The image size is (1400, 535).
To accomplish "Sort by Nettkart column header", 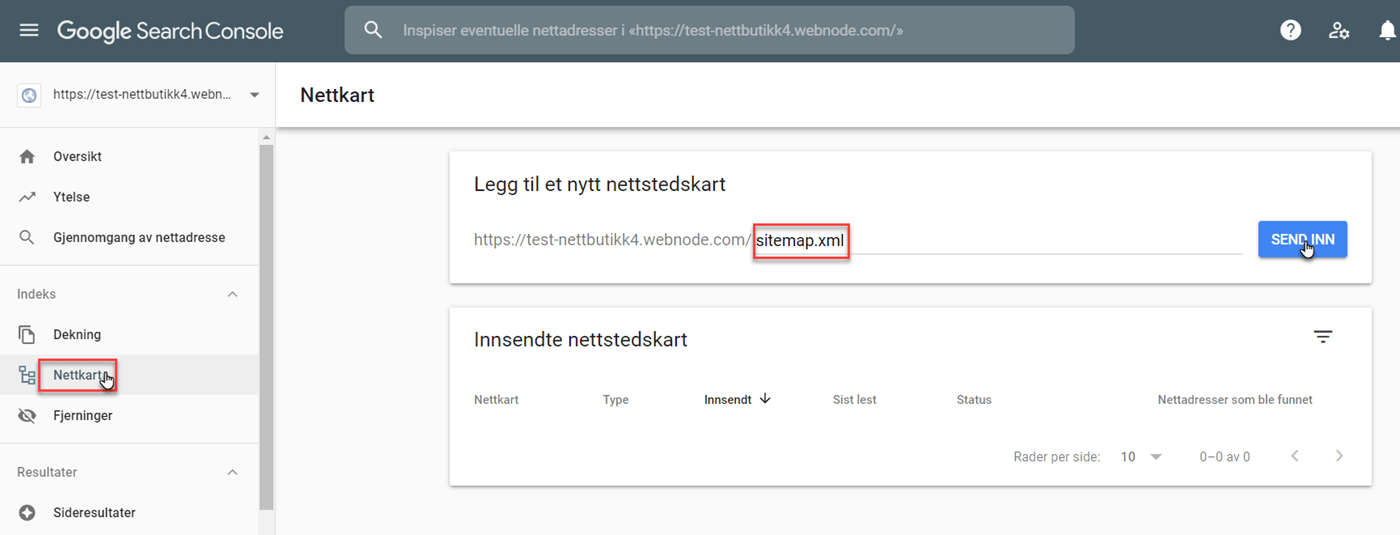I will (496, 400).
